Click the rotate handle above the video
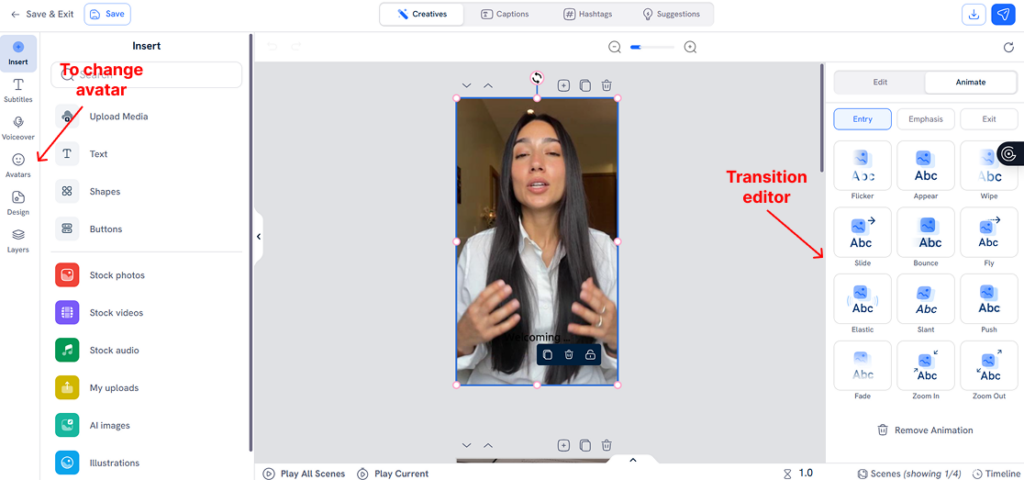Screen dimensions: 1024x480 [537, 77]
